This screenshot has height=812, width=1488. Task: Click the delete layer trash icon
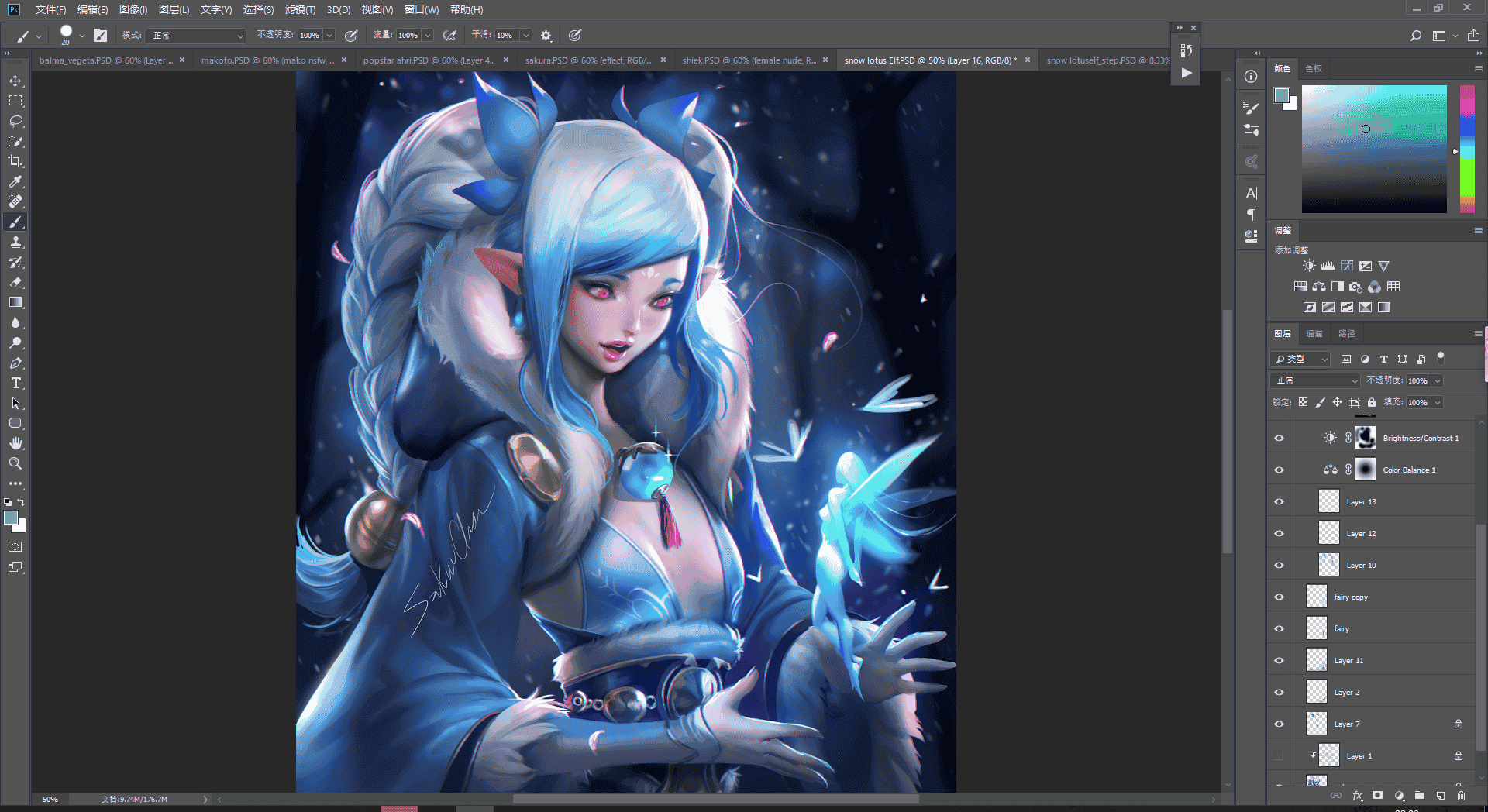[1461, 796]
